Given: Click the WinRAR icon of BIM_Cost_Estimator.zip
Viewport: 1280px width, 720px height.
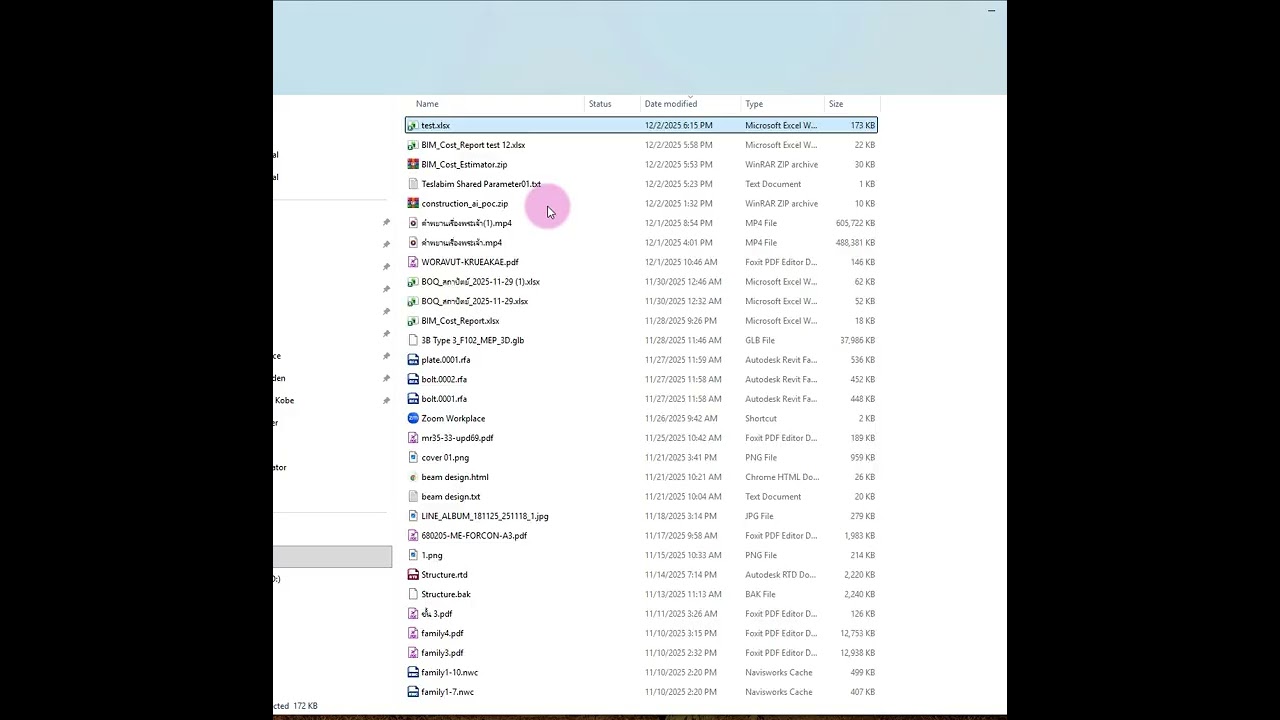Looking at the screenshot, I should (x=413, y=164).
